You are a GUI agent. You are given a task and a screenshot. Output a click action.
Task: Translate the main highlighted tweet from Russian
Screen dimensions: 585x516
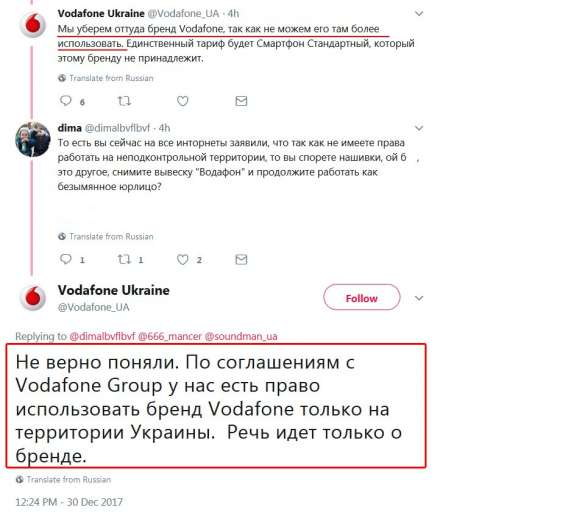(x=63, y=479)
